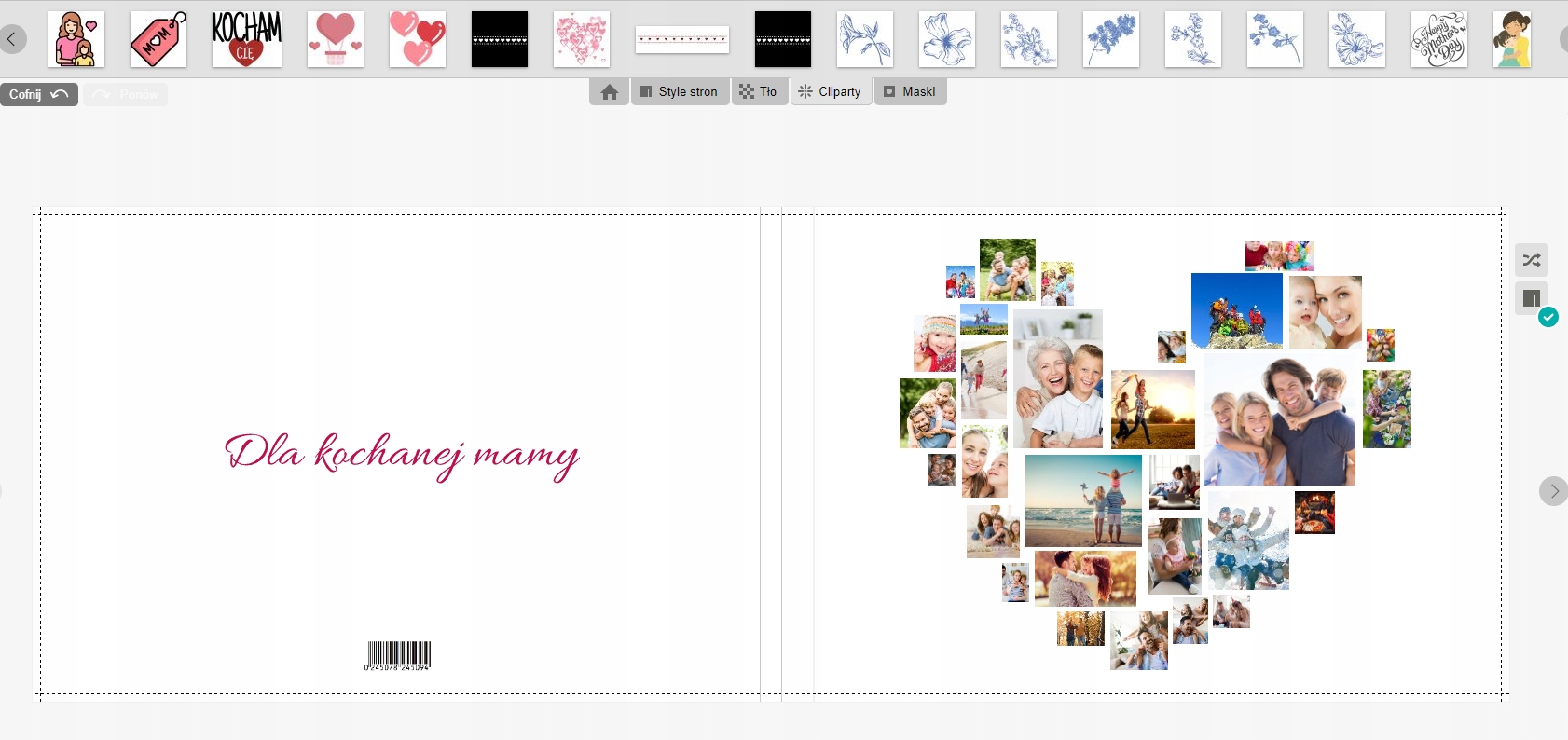Switch to the Cliparty tab
The image size is (1568, 740).
(832, 92)
